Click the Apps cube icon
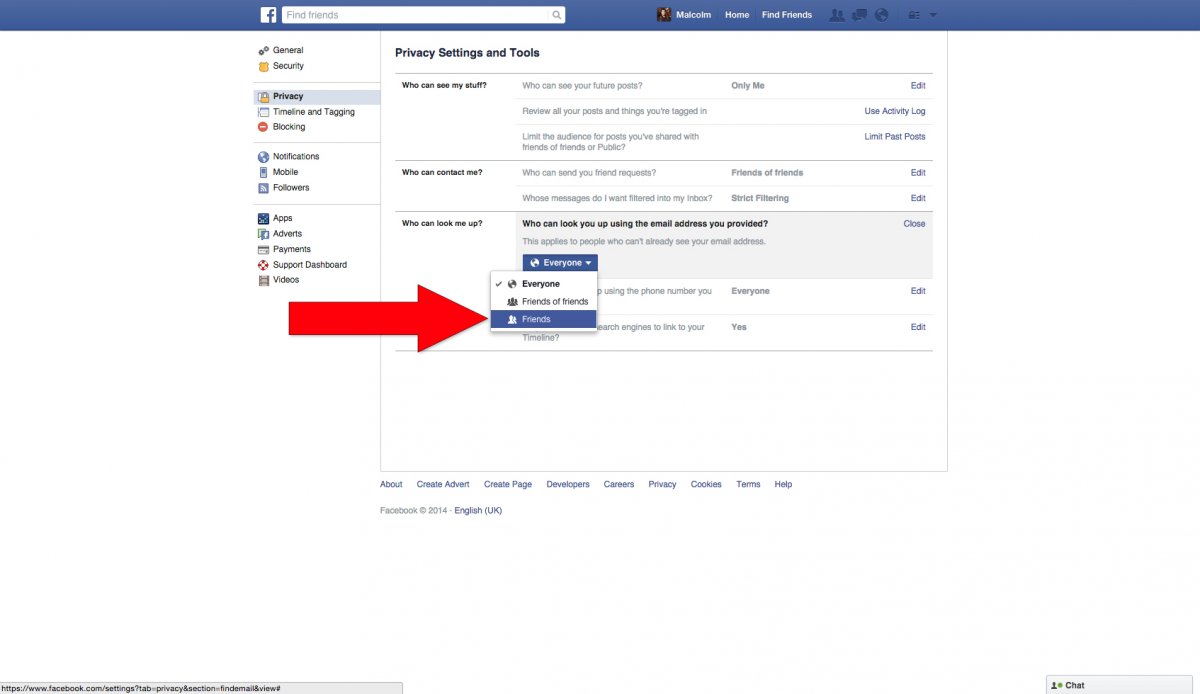The width and height of the screenshot is (1200, 694). 263,218
